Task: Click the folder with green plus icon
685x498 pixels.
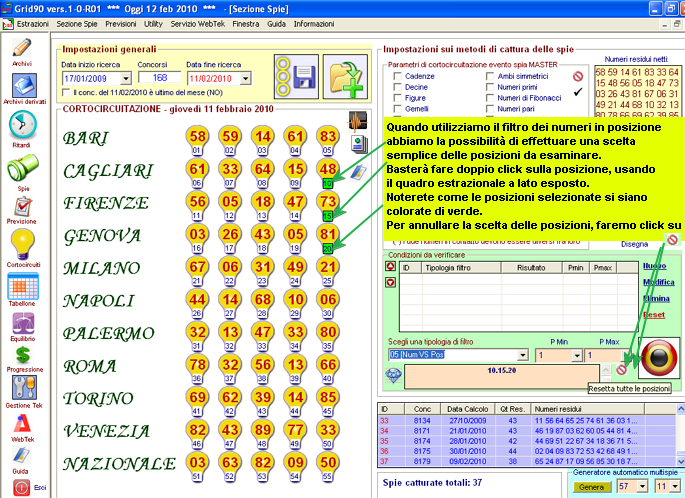Action: point(345,76)
